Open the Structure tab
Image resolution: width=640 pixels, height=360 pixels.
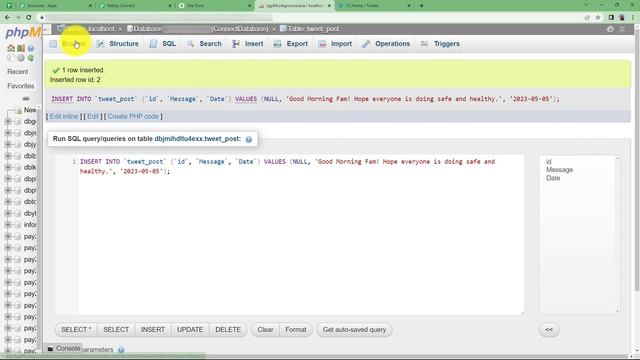click(x=118, y=44)
